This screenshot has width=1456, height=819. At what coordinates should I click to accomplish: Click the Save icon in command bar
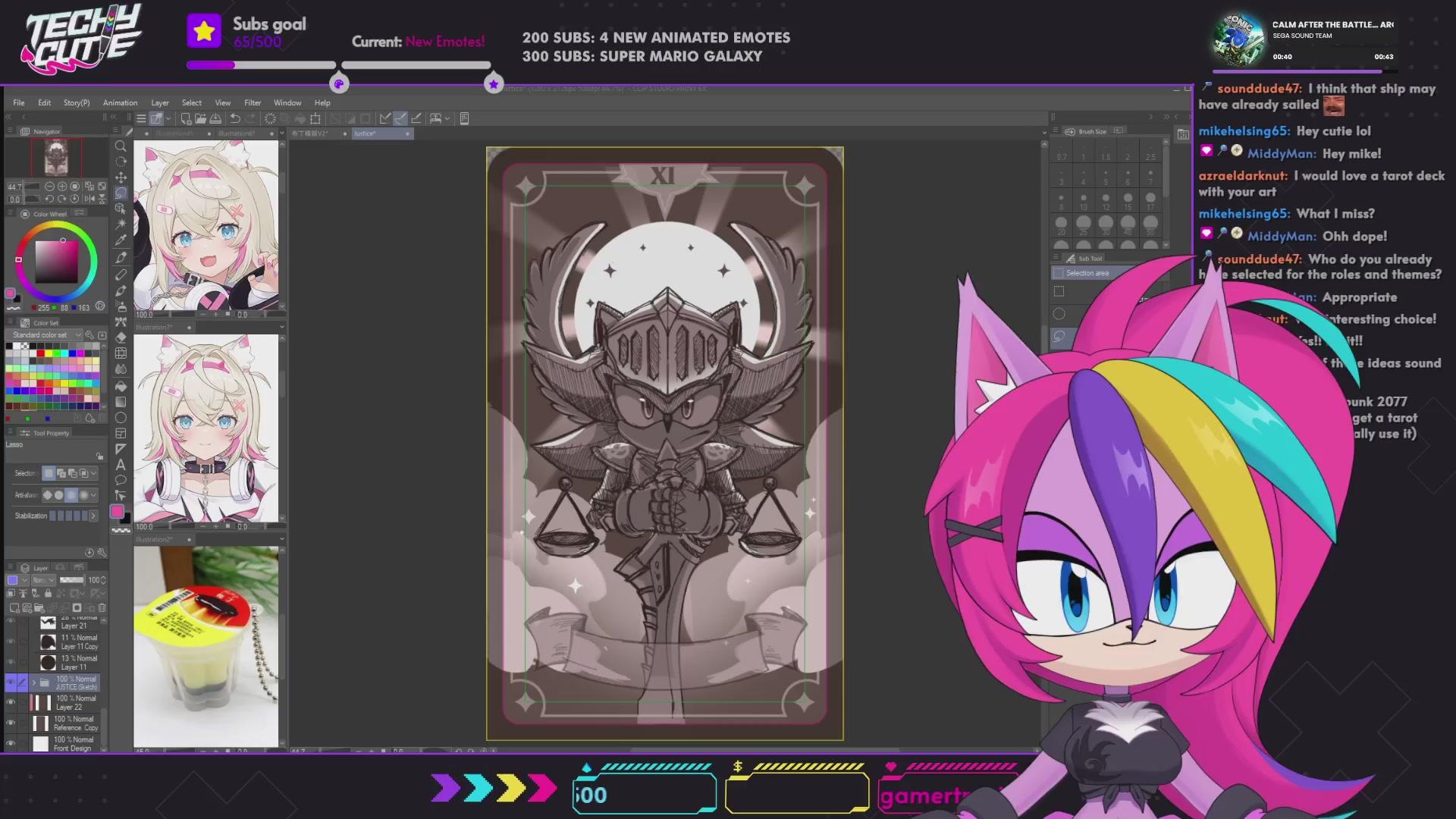(x=215, y=118)
